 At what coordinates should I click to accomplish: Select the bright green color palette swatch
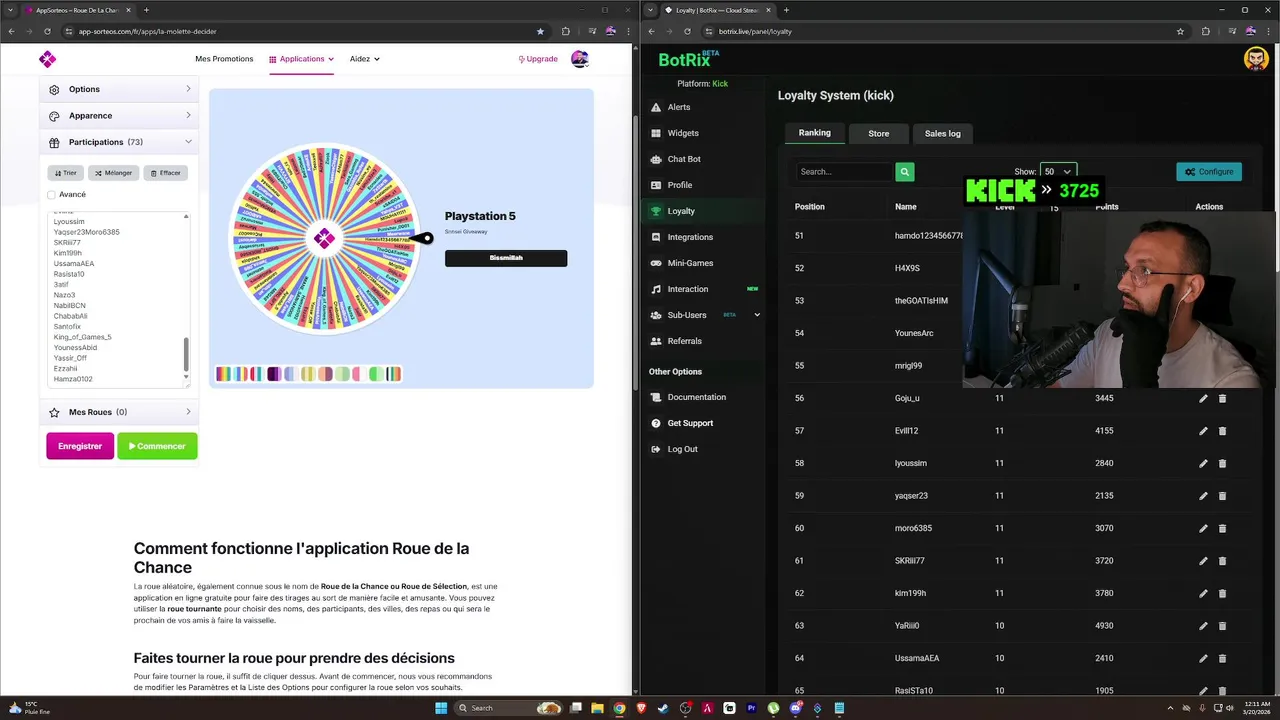coord(376,374)
